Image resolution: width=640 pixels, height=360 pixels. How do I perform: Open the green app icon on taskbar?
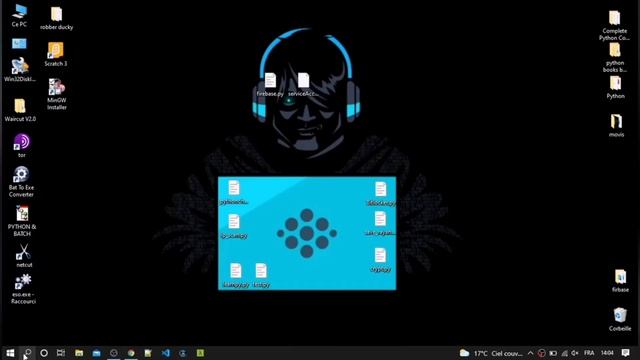(200, 353)
